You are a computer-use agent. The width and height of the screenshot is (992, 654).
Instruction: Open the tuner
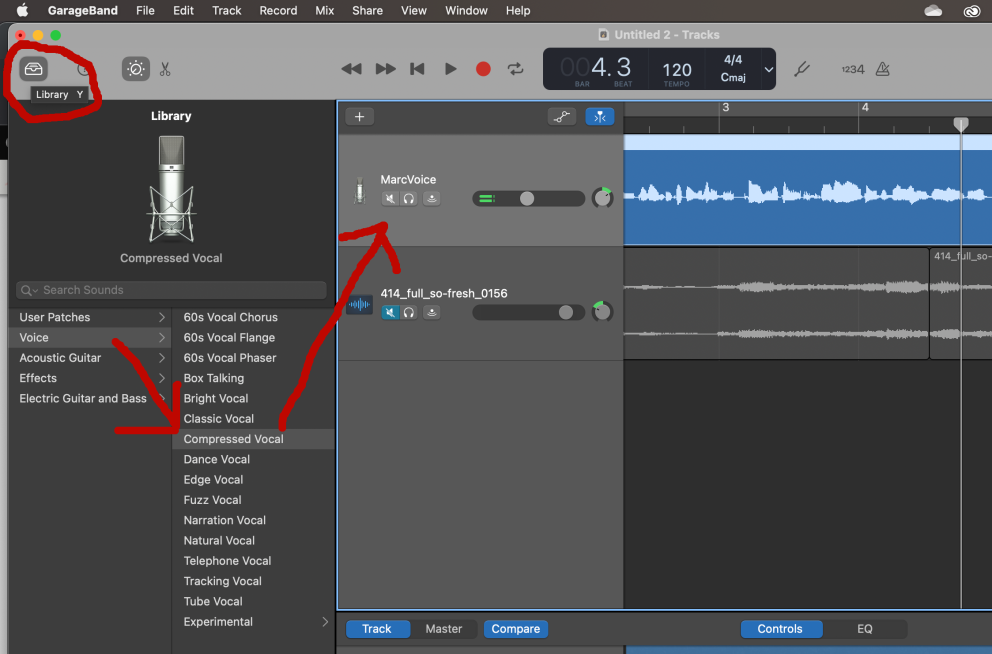pyautogui.click(x=802, y=69)
